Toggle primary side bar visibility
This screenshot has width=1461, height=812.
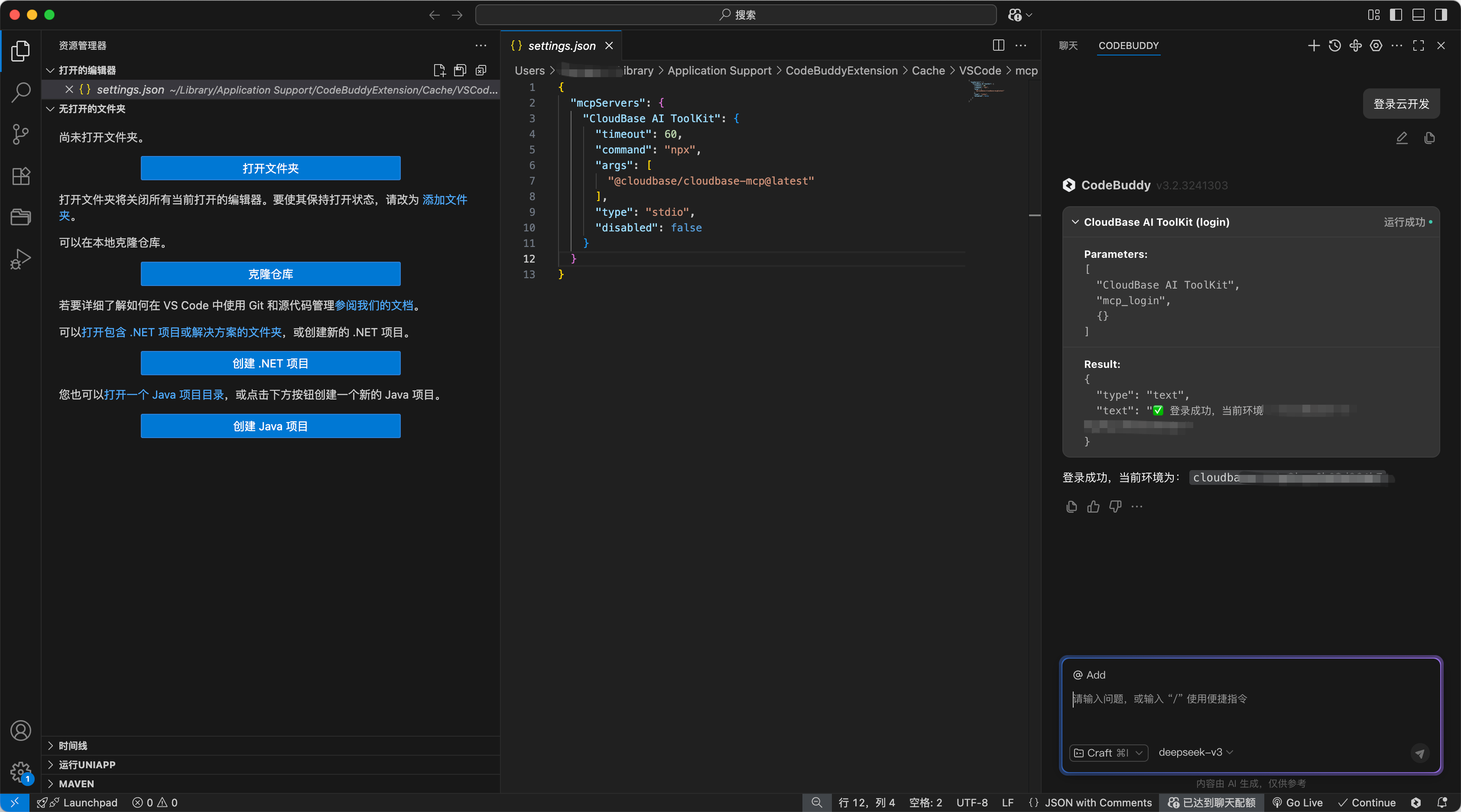[1396, 15]
